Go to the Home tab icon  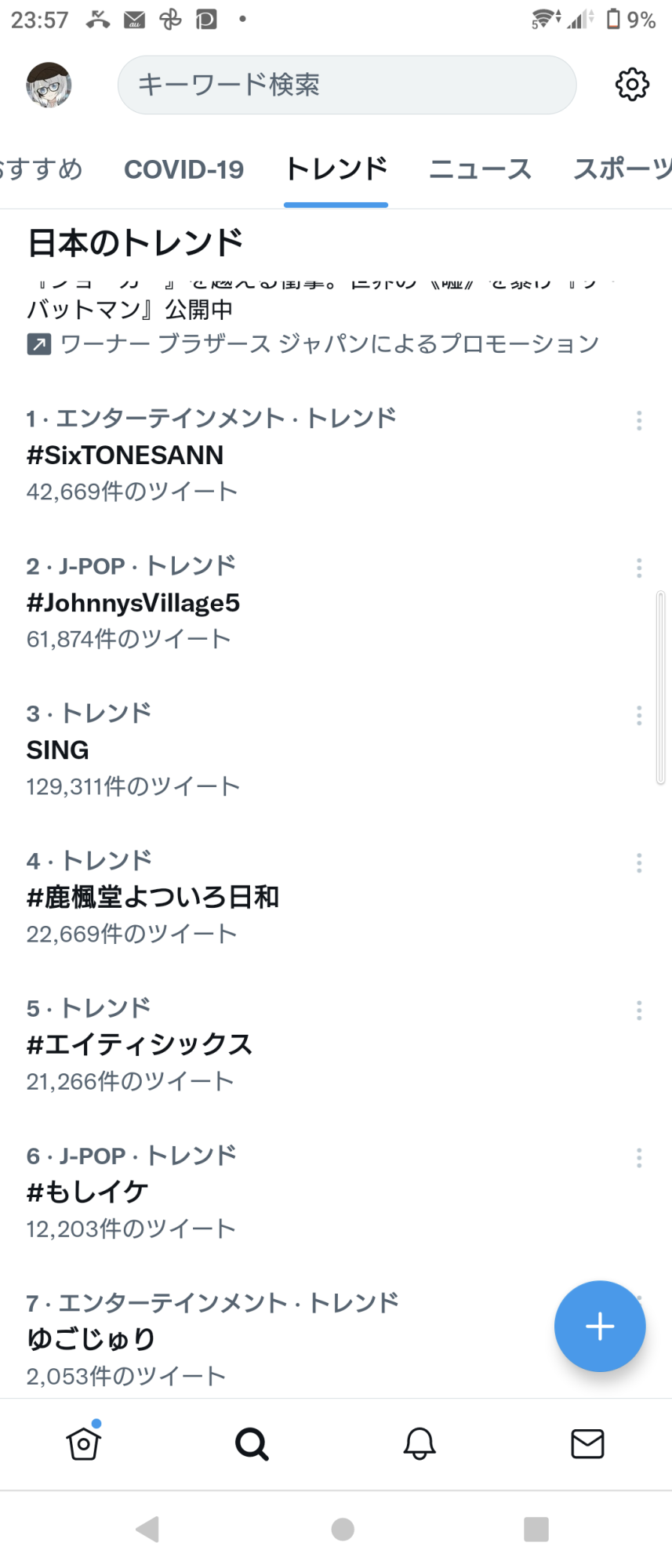[x=84, y=1443]
